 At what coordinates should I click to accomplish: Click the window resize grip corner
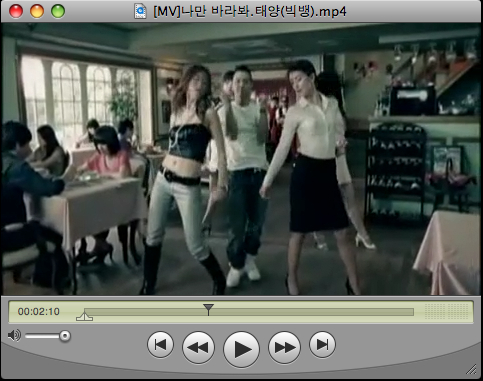tap(471, 369)
